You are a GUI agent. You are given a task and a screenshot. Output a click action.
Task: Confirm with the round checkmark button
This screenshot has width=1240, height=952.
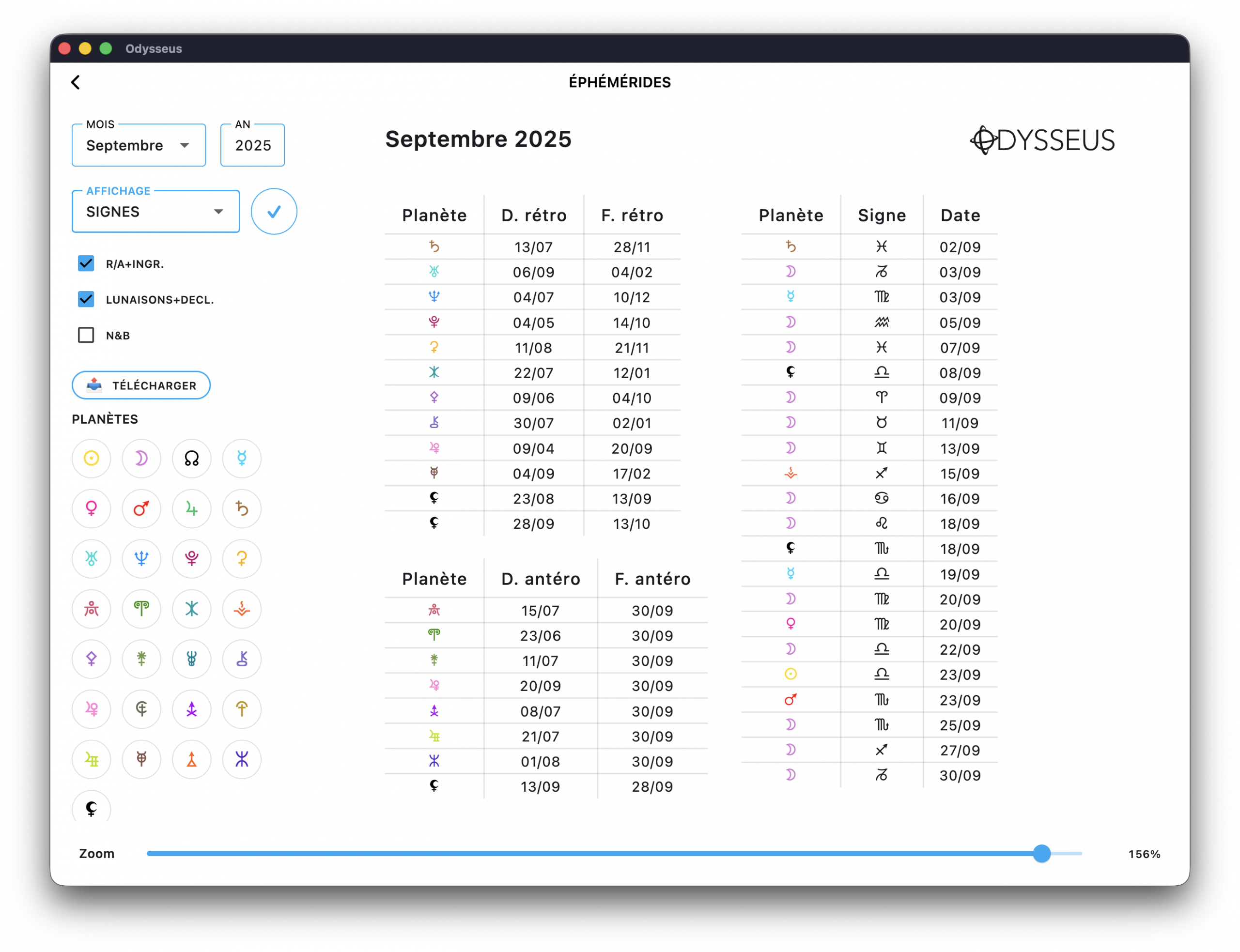tap(274, 211)
